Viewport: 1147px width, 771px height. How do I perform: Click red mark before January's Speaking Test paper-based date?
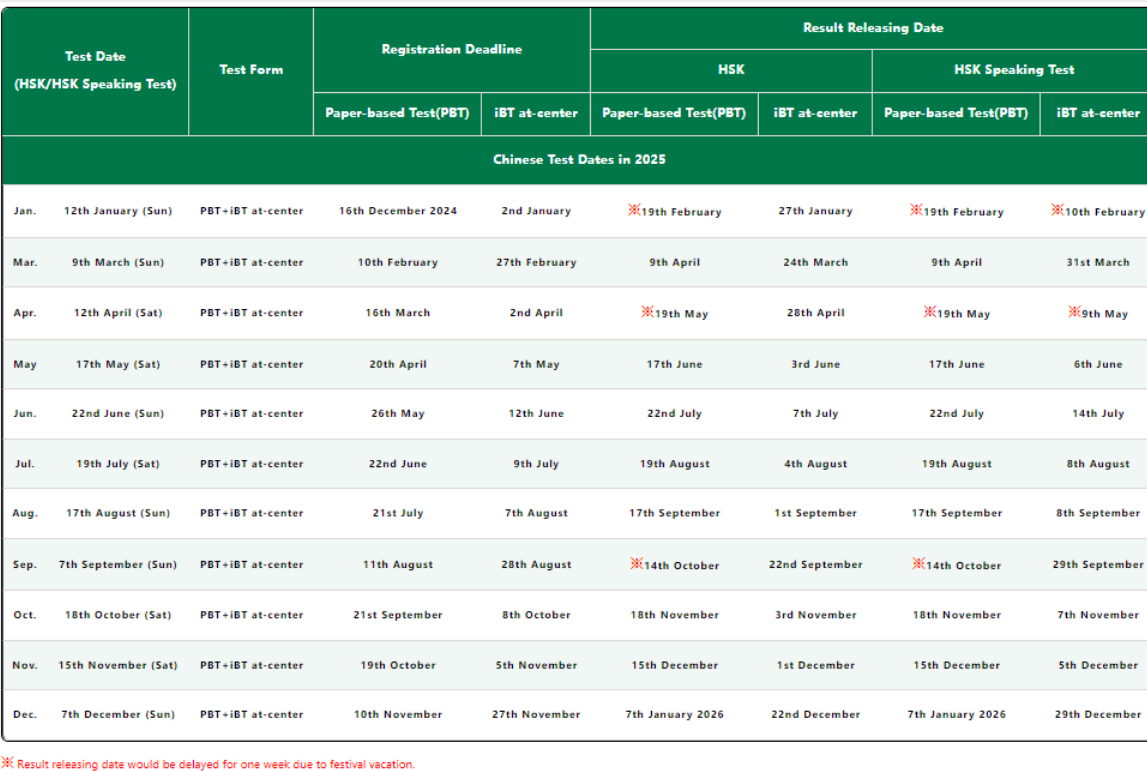[x=915, y=211]
